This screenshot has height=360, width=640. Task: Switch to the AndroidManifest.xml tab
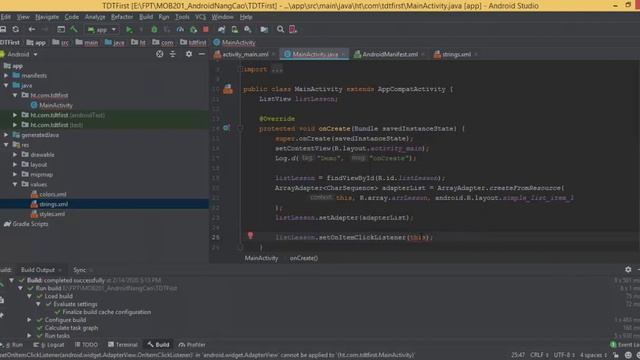pos(390,54)
